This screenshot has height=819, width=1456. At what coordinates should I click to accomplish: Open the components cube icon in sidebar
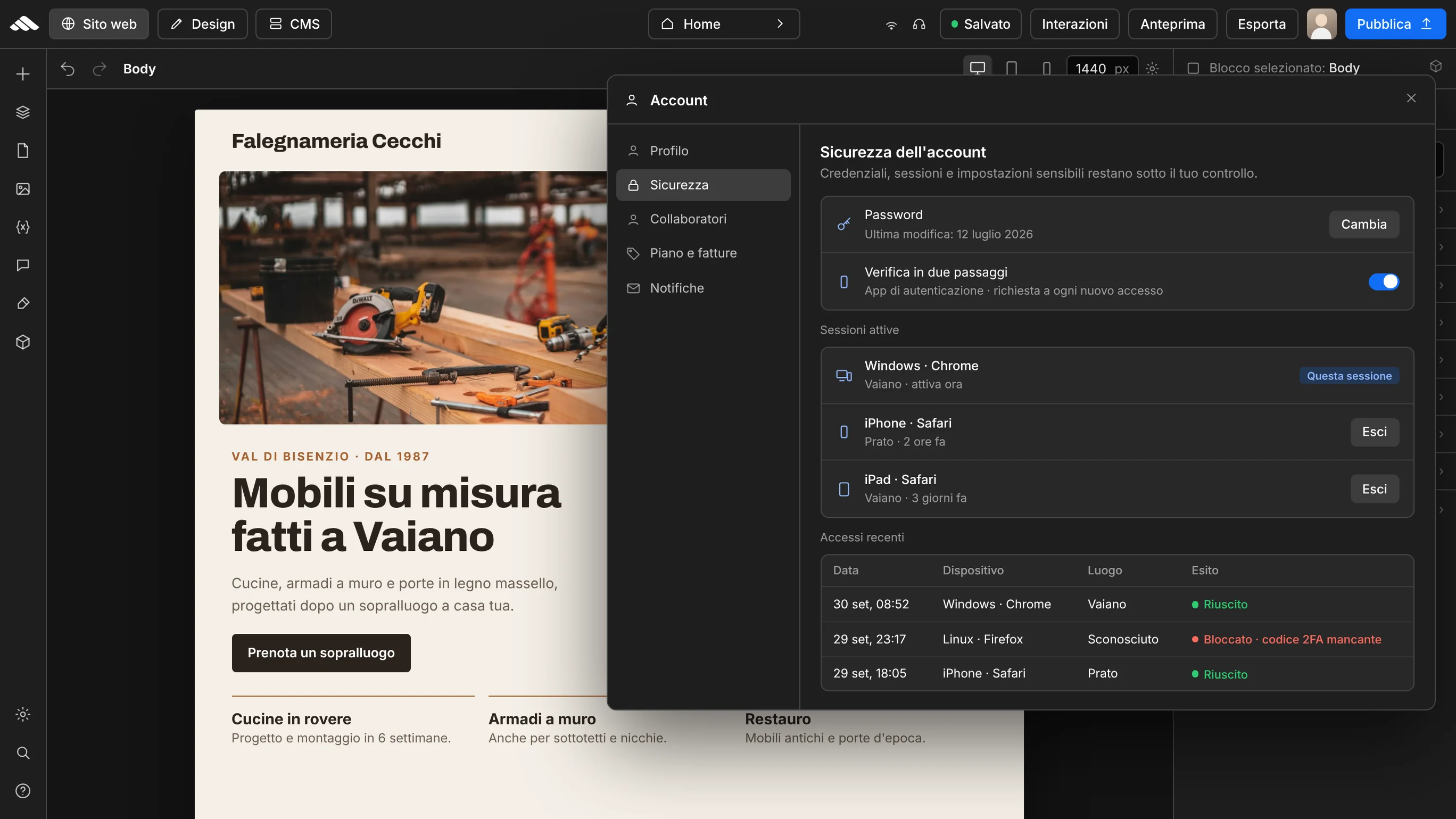coord(22,342)
